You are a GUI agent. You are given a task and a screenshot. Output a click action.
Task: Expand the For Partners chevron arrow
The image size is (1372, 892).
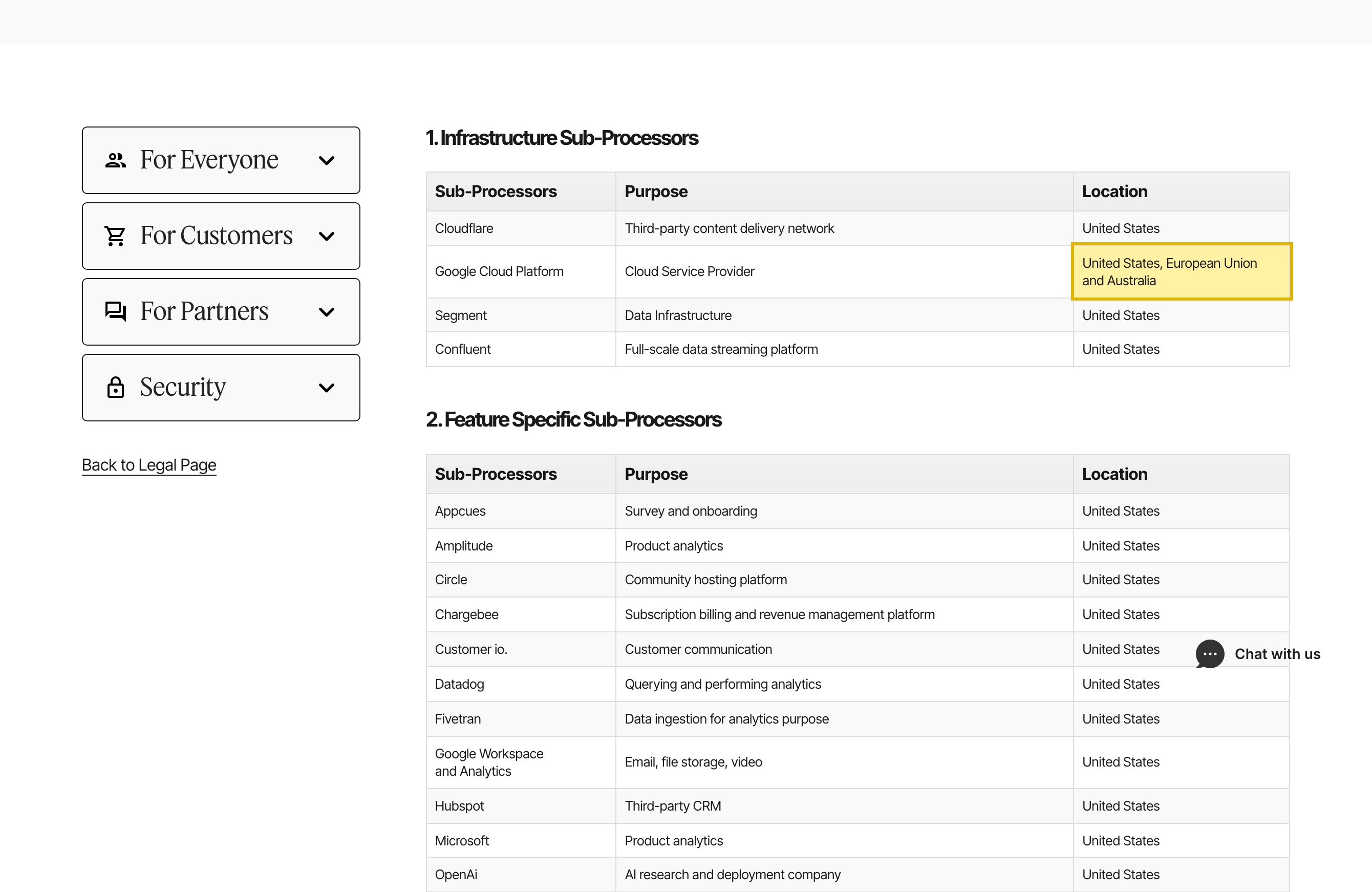pyautogui.click(x=326, y=312)
